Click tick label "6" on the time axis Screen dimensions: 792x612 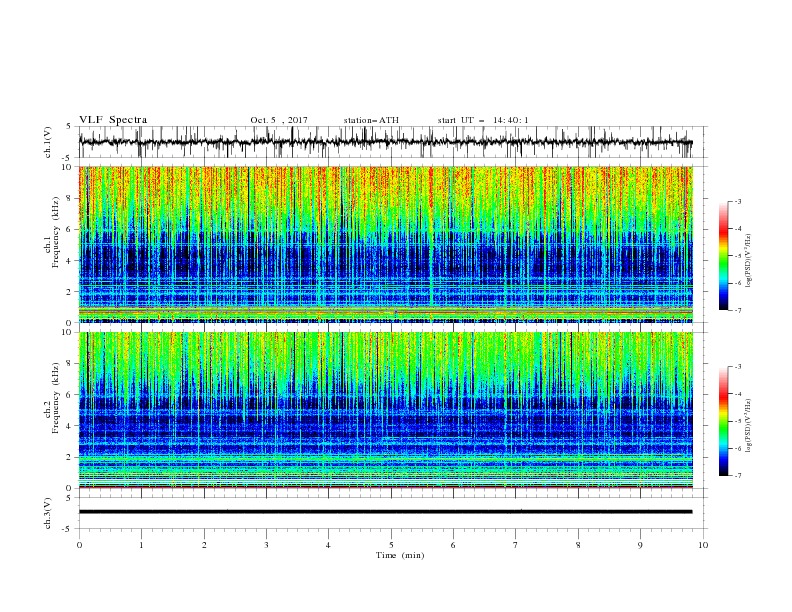pos(453,545)
